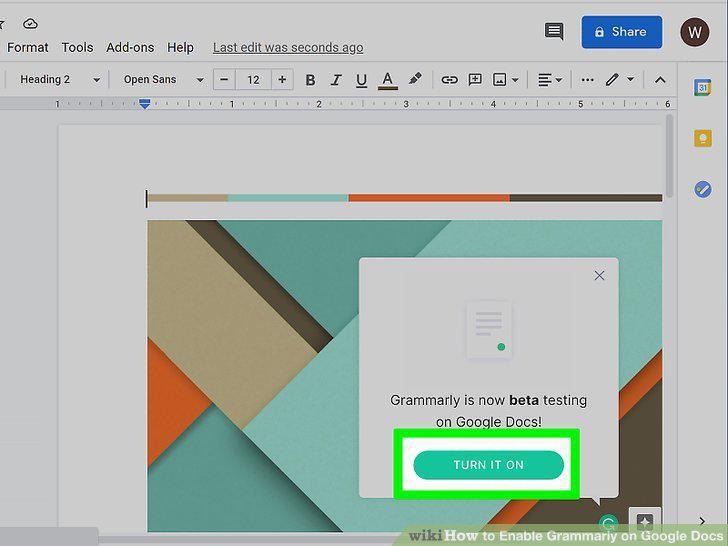This screenshot has width=728, height=546.
Task: Click the insert image icon
Action: 499,80
